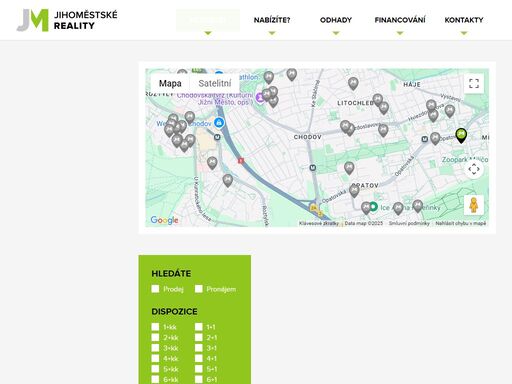Click Nahlásit chybu v mapě link
Viewport: 512px width, 384px height.
[461, 223]
